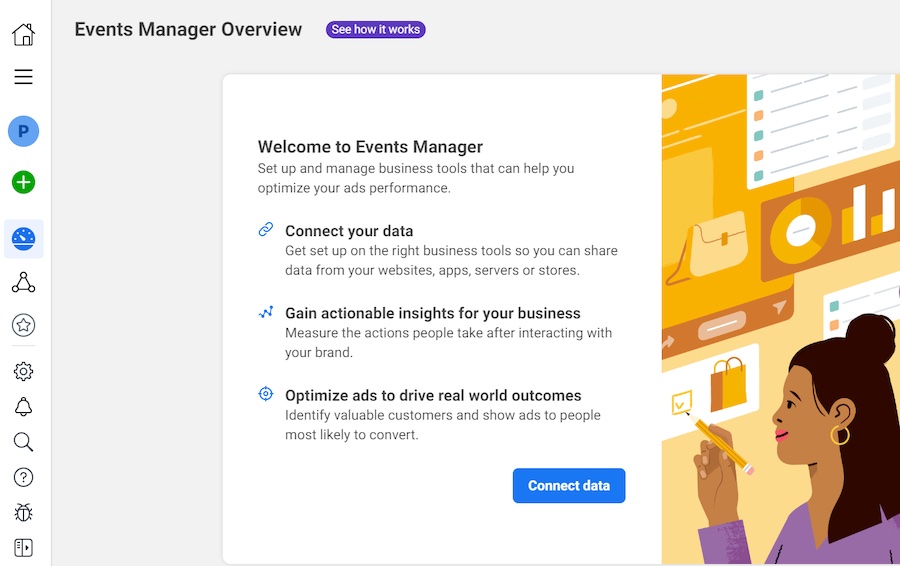Open search with the magnifying glass icon
The height and width of the screenshot is (566, 900).
[23, 442]
